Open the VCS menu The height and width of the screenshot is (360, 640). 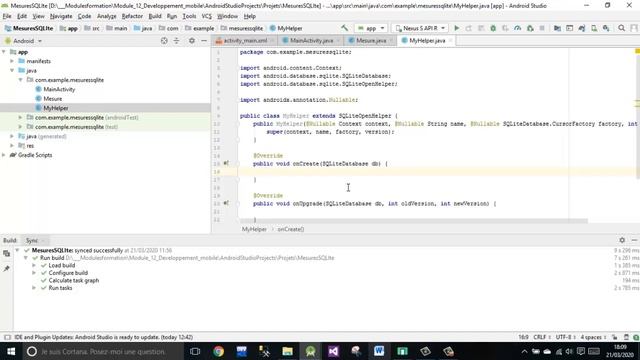coord(207,16)
